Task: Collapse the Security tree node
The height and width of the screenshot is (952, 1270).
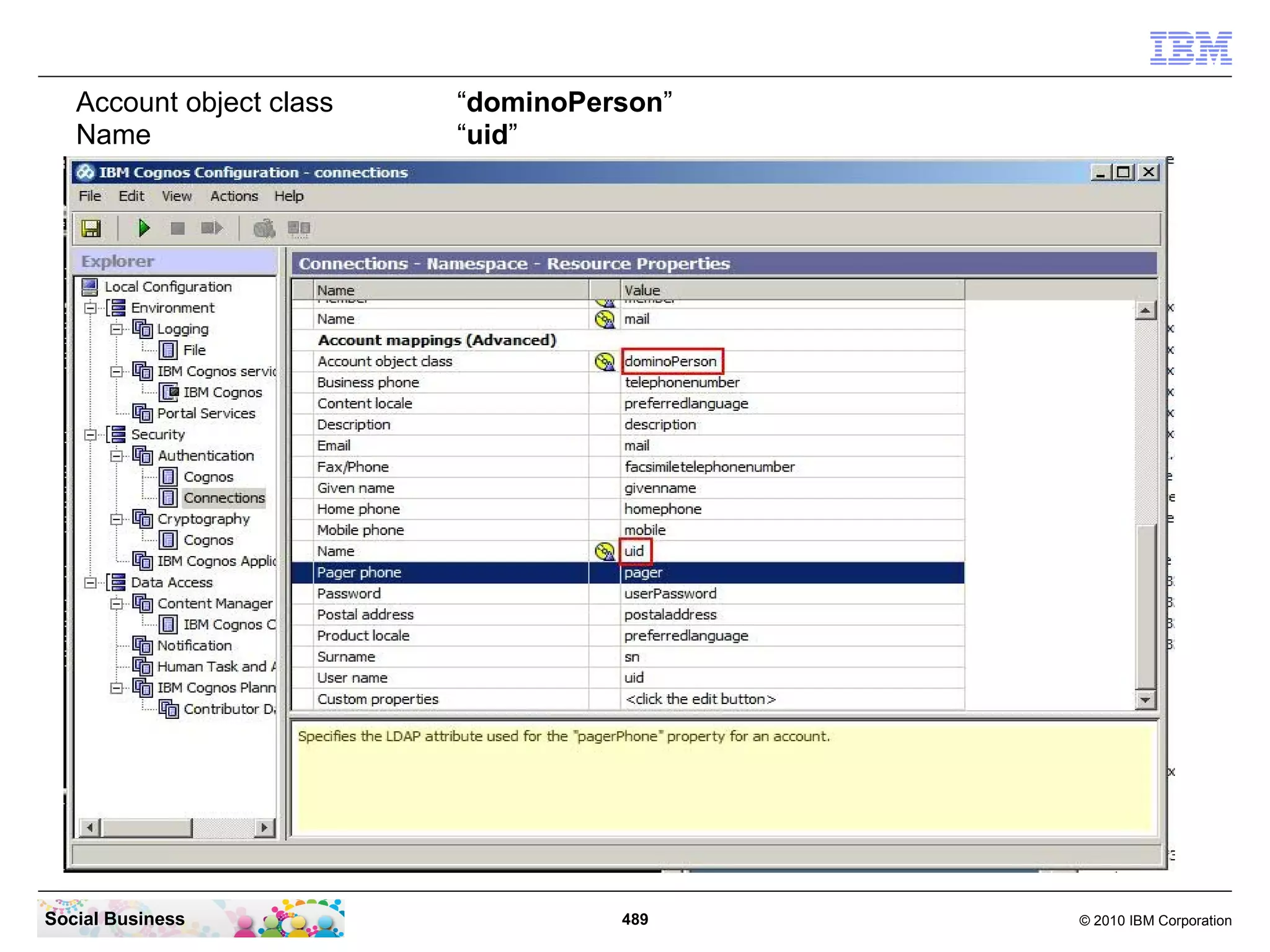Action: click(91, 434)
